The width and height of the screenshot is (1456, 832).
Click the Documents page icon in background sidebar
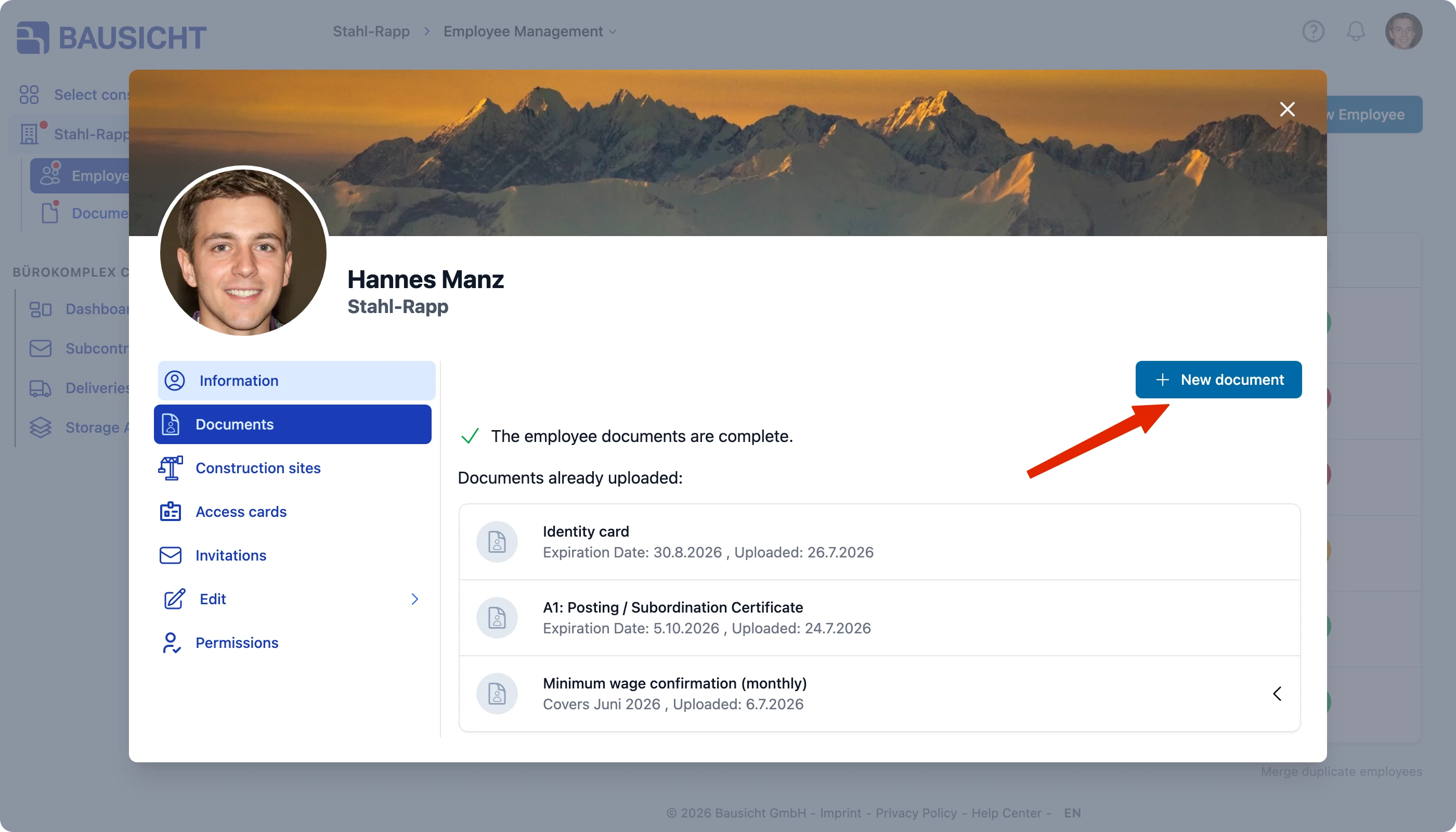coord(50,213)
